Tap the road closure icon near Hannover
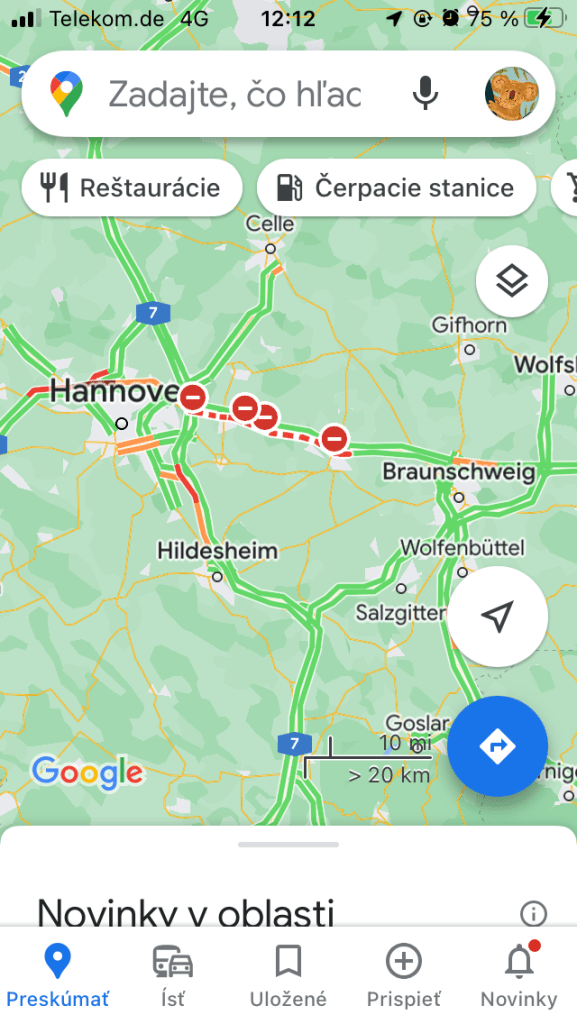The width and height of the screenshot is (577, 1024). (193, 396)
